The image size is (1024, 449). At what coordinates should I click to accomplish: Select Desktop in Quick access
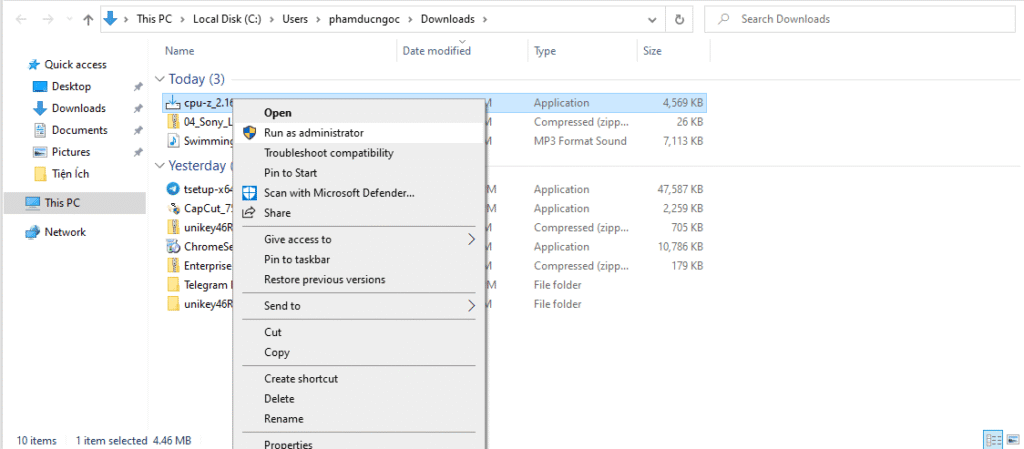[70, 87]
